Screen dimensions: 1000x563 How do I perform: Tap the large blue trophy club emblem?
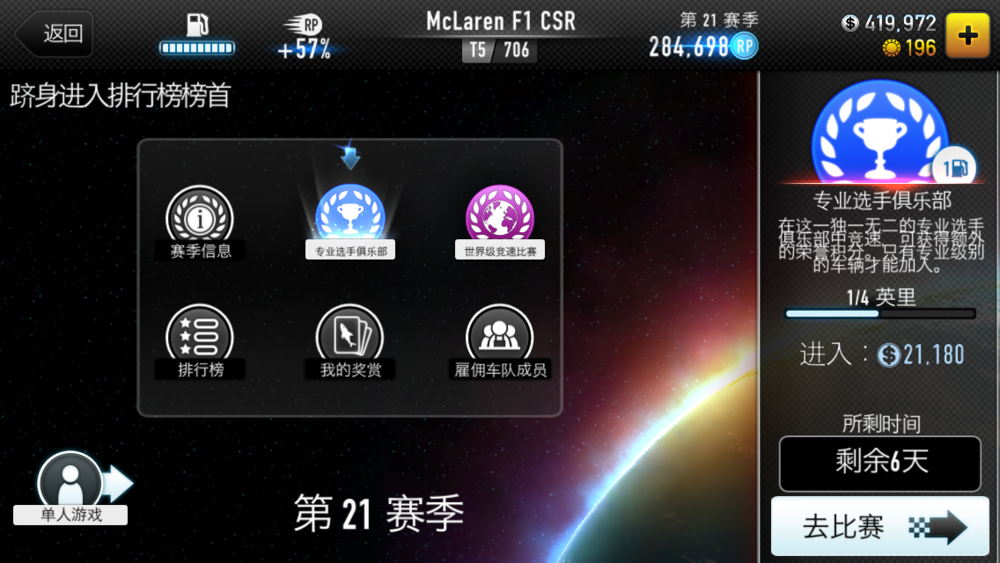point(879,131)
